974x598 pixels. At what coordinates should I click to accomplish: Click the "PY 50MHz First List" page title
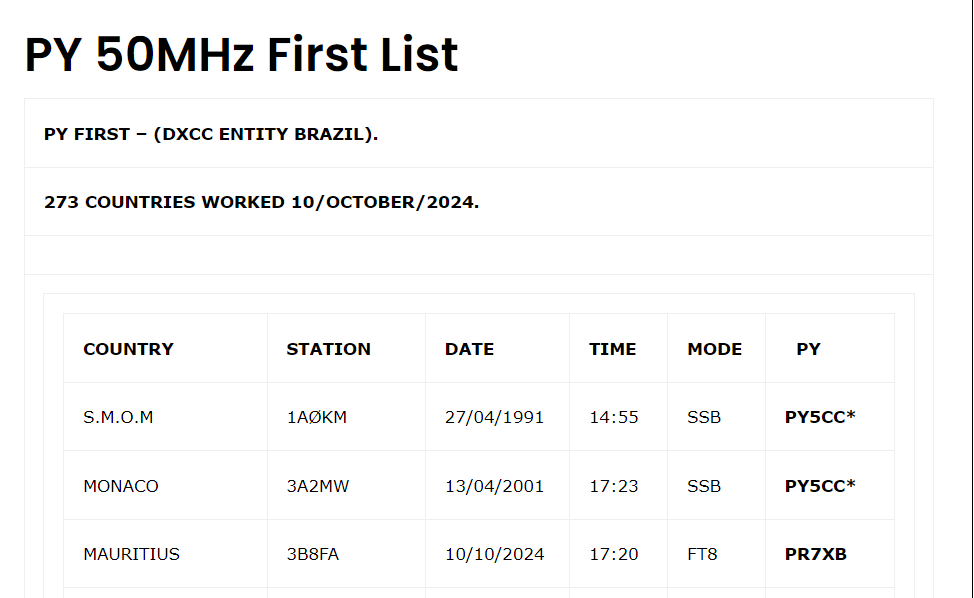point(241,54)
